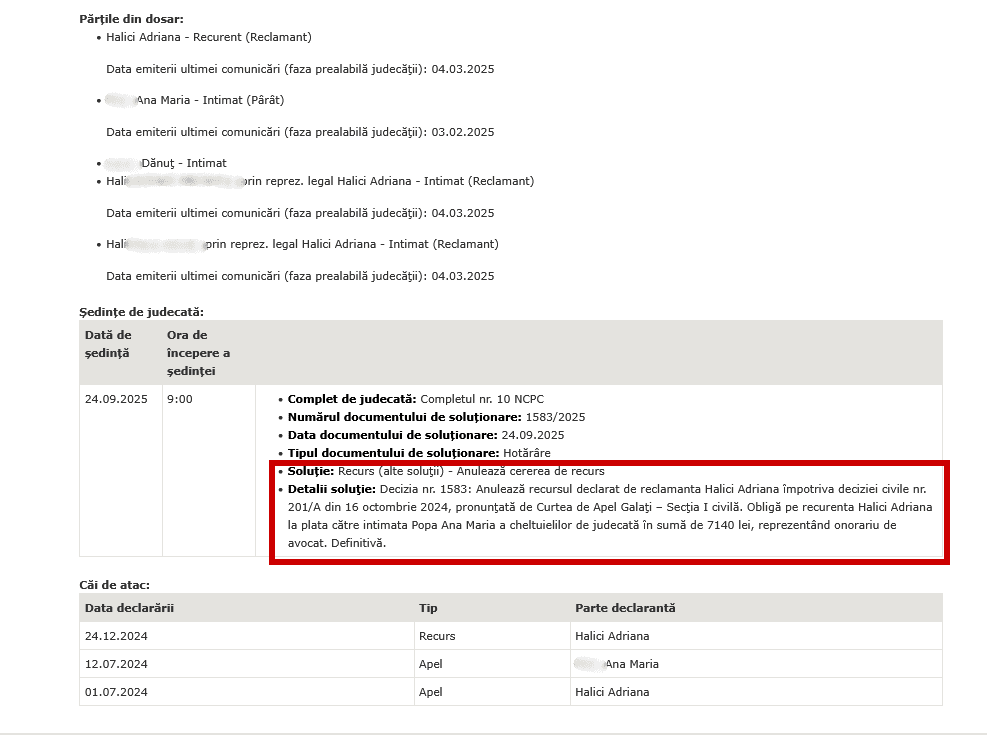Click the "Părțile din dosar" heading

131,19
